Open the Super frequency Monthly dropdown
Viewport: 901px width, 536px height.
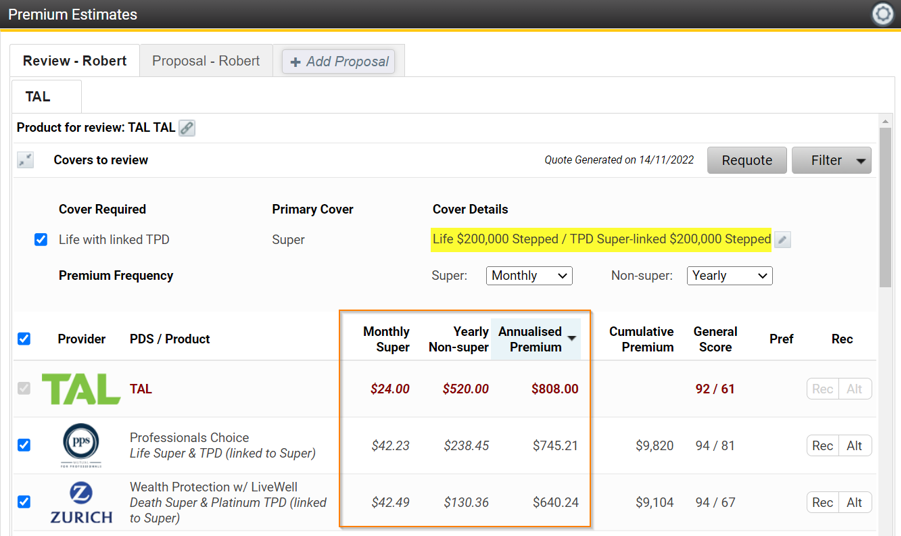point(529,276)
